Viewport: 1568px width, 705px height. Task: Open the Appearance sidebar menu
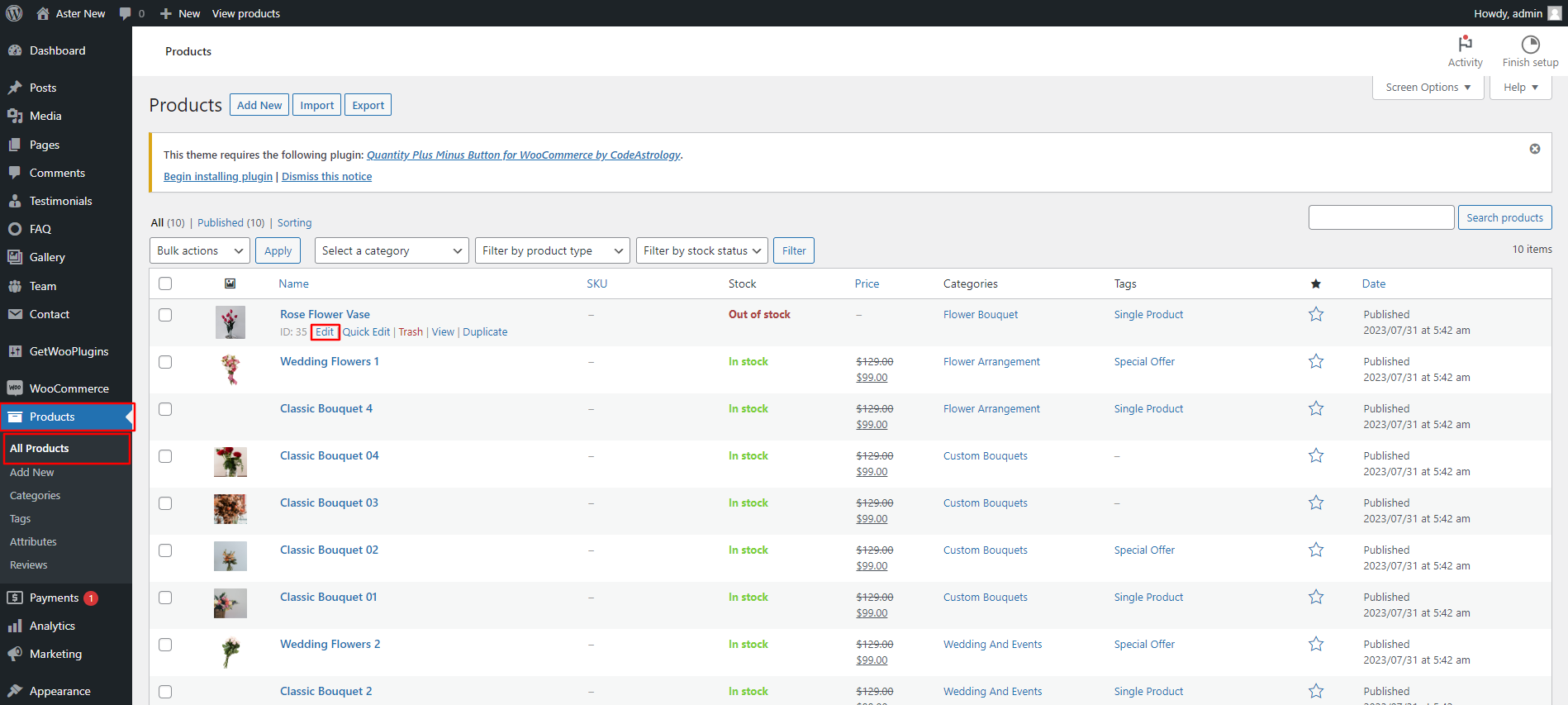coord(66,691)
